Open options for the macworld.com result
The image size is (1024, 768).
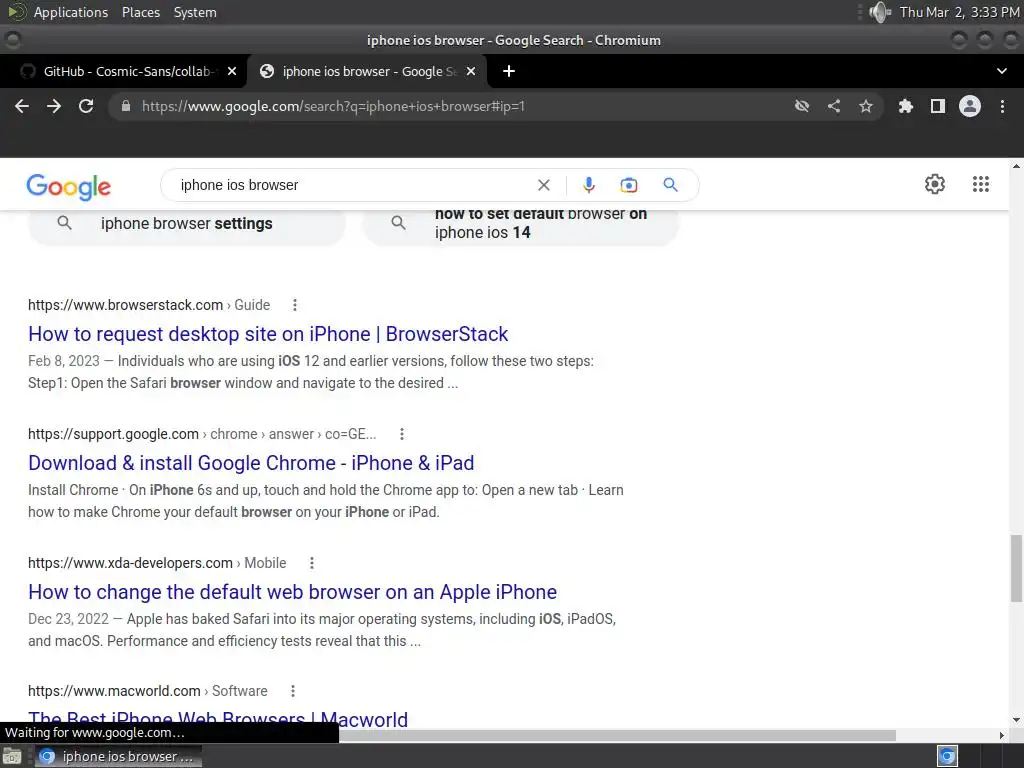(293, 691)
